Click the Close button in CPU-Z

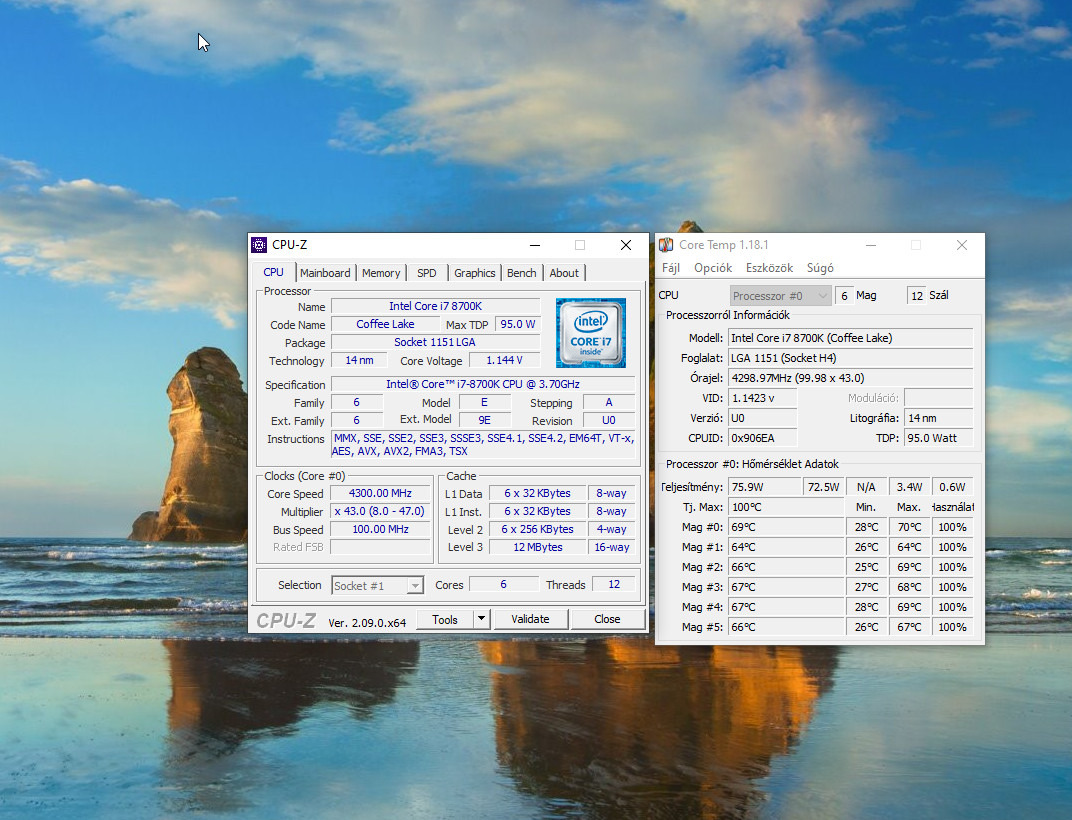607,619
